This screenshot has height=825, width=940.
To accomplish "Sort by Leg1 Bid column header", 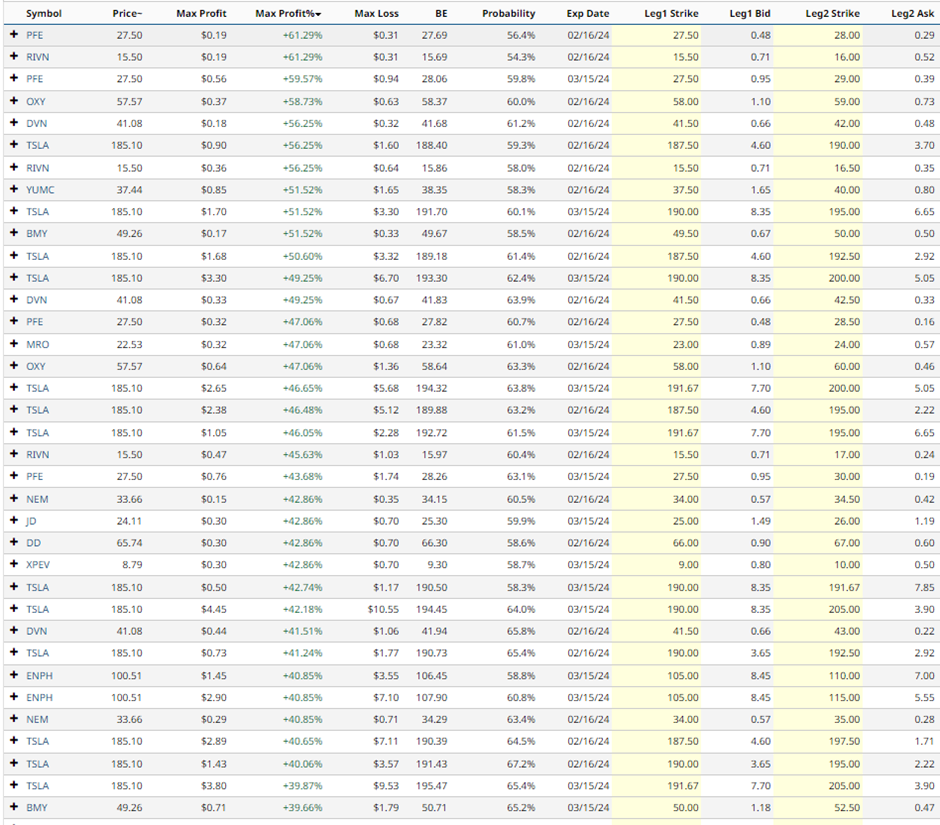I will 750,13.
